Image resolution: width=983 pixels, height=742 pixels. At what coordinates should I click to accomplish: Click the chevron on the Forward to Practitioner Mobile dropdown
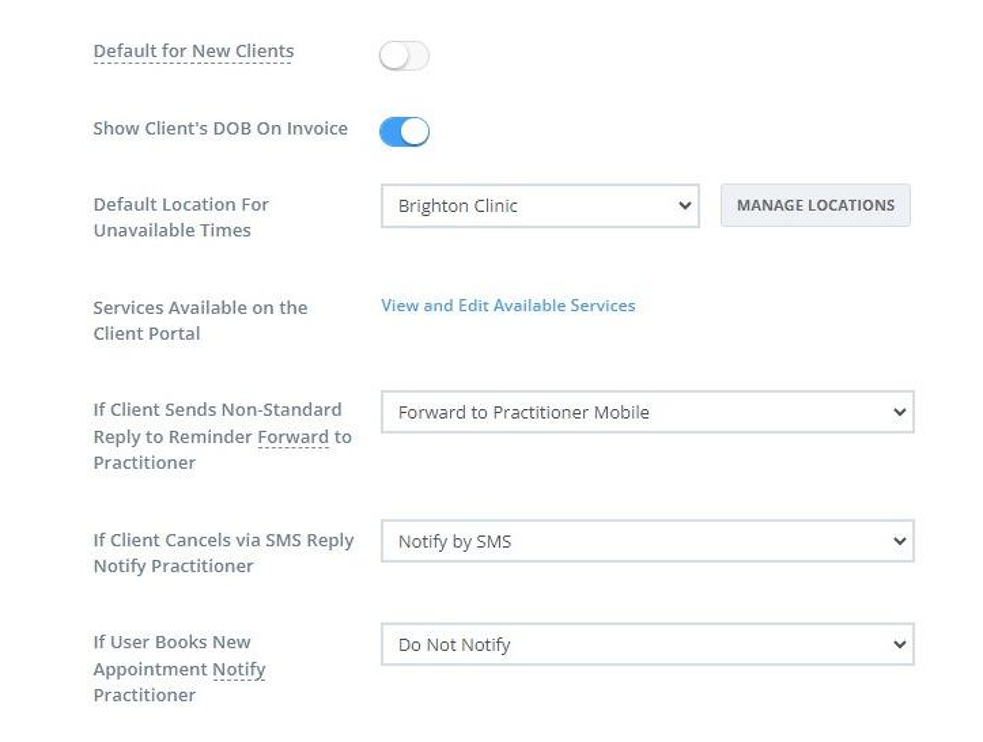coord(899,412)
